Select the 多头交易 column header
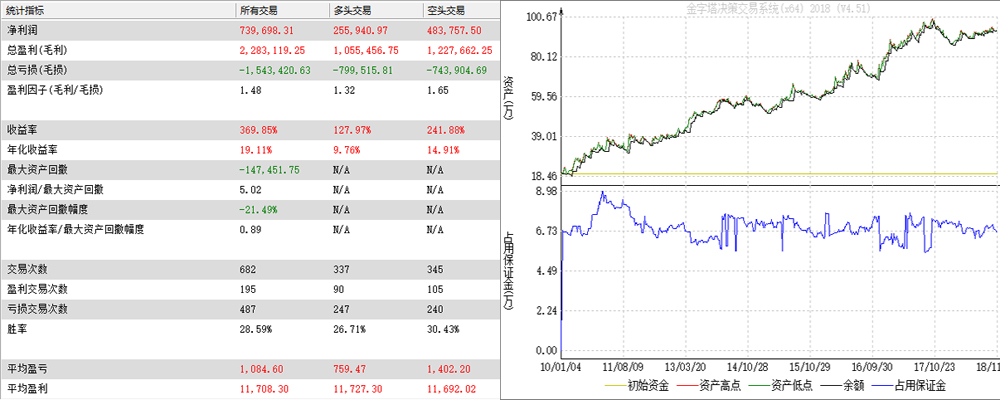Viewport: 1000px width, 400px height. click(x=354, y=10)
